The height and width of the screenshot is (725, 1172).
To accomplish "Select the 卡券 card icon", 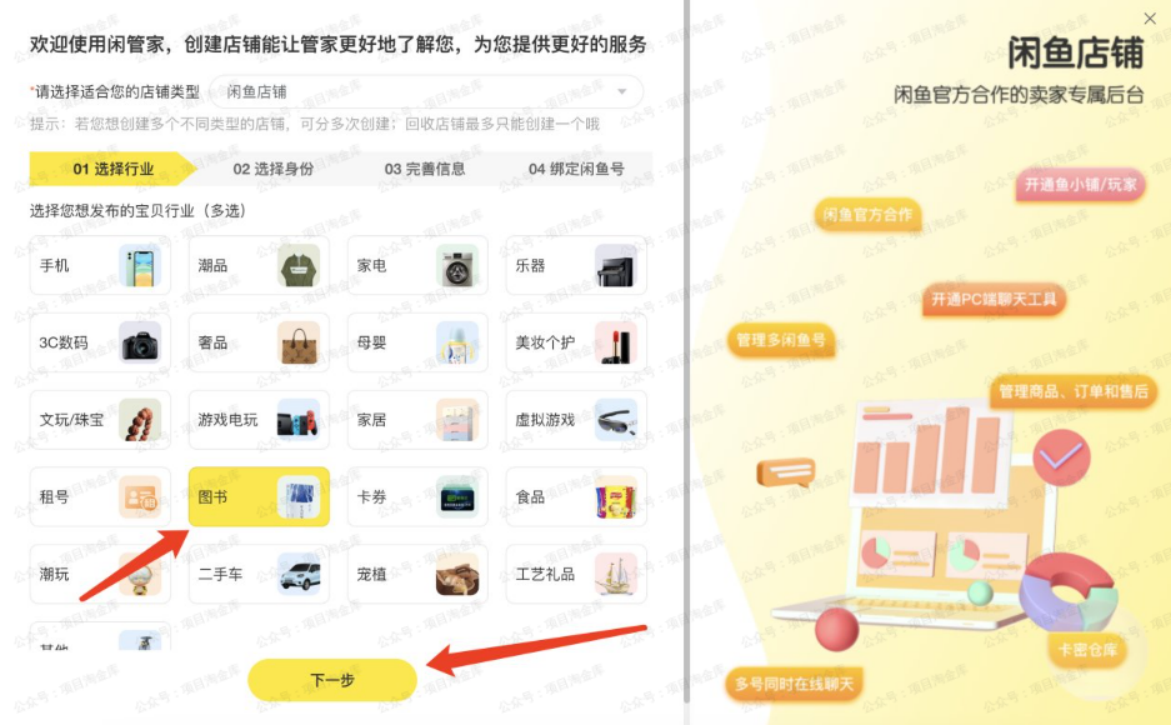I will pyautogui.click(x=457, y=497).
